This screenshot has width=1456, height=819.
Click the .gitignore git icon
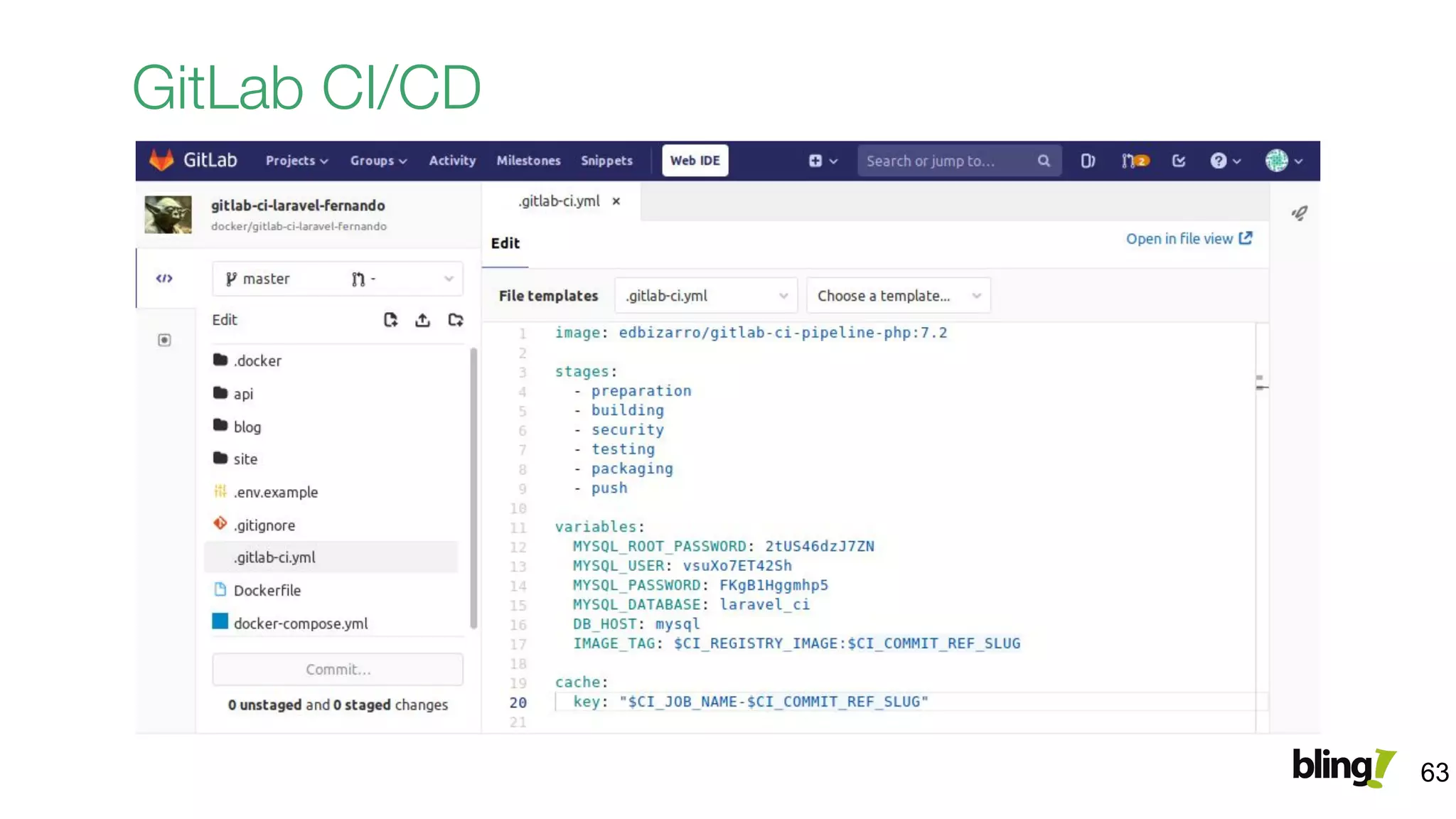pos(220,523)
